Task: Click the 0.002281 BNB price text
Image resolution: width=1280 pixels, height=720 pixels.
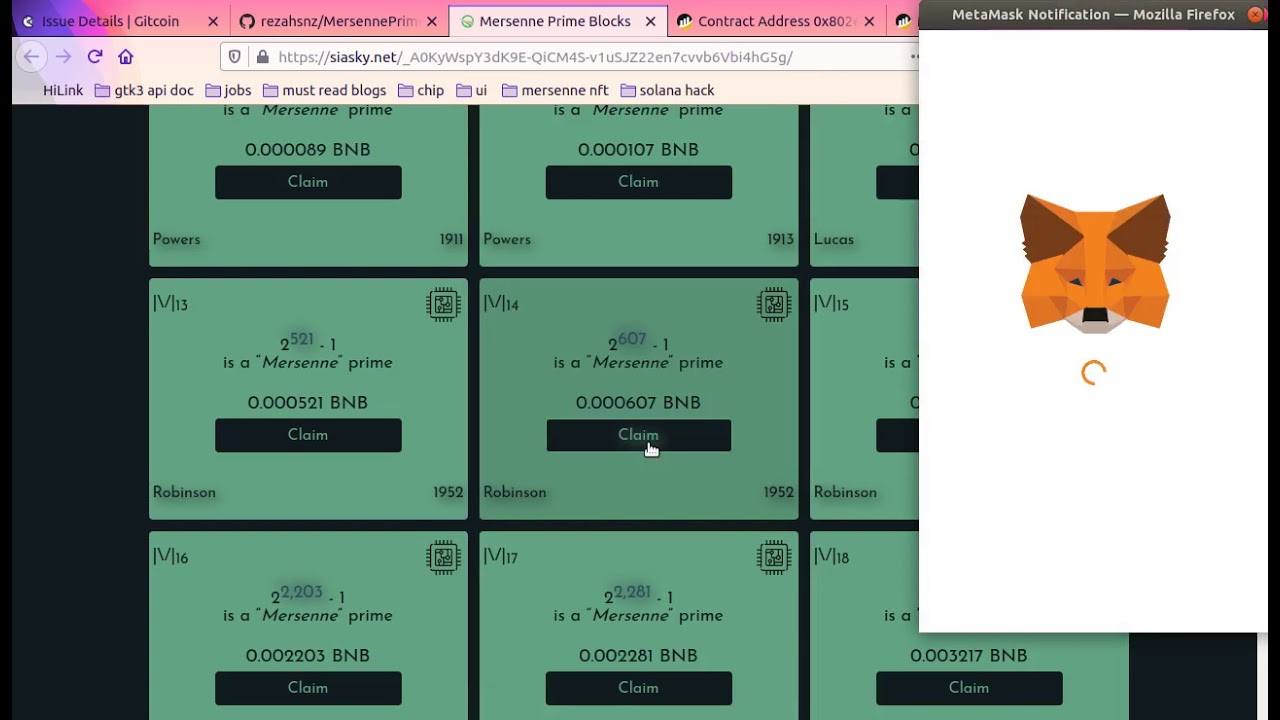Action: [638, 655]
